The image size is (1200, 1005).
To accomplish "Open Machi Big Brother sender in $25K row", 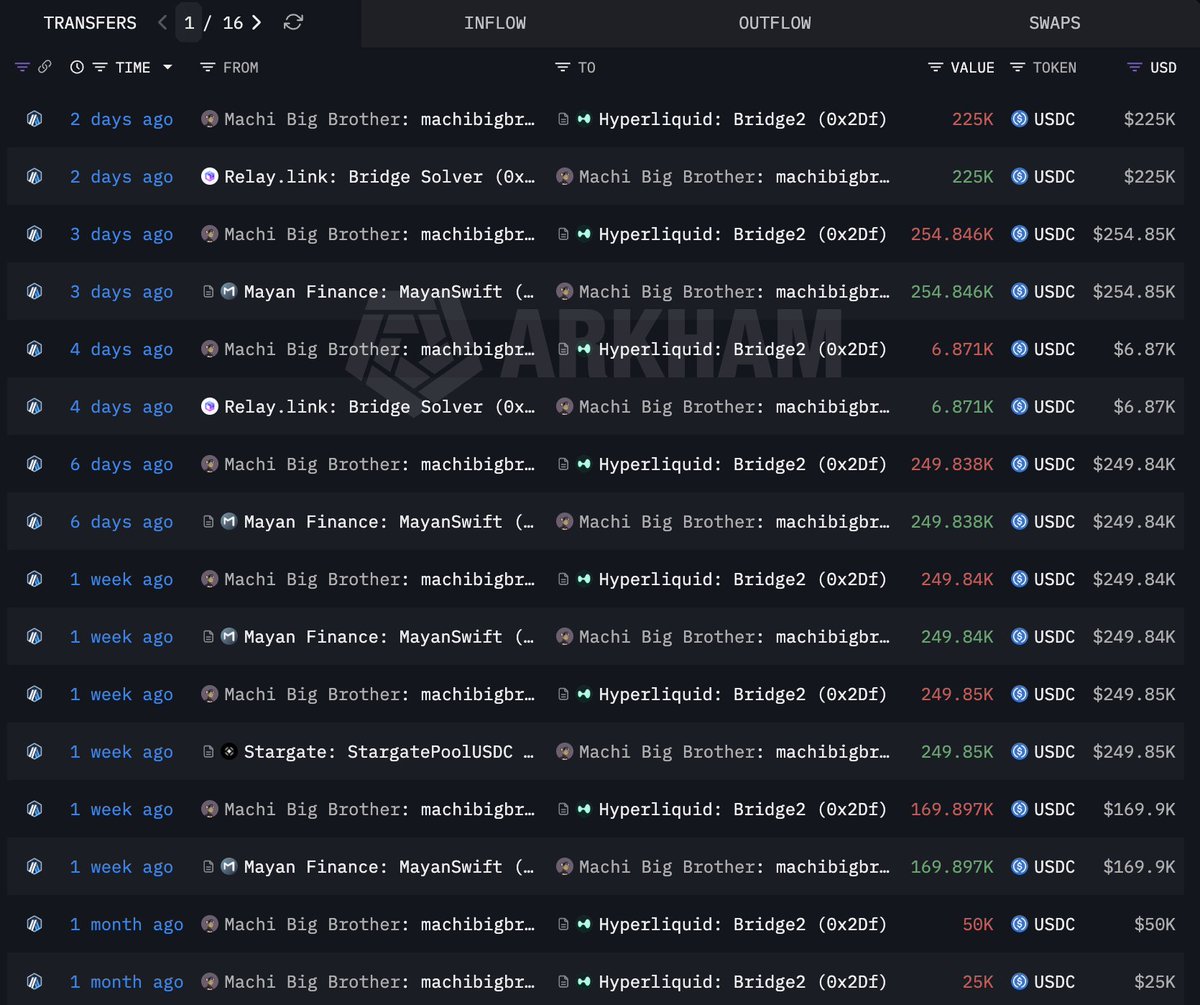I will click(x=380, y=982).
